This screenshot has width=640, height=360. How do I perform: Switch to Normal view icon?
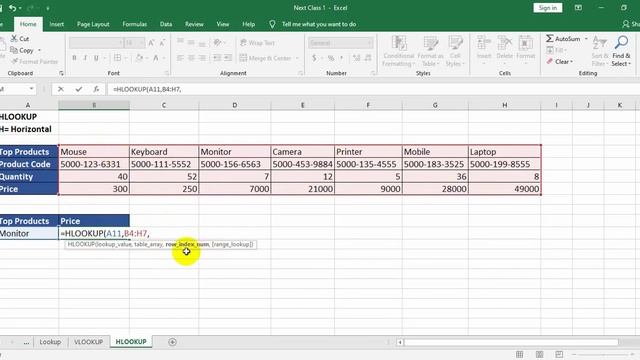coord(519,354)
